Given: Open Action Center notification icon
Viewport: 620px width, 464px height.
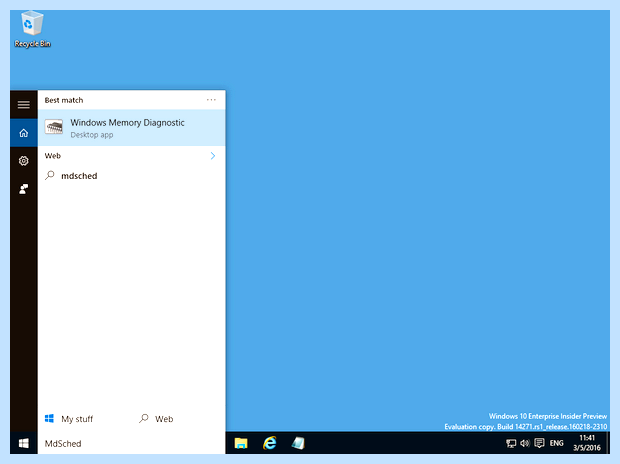Looking at the screenshot, I should click(539, 443).
